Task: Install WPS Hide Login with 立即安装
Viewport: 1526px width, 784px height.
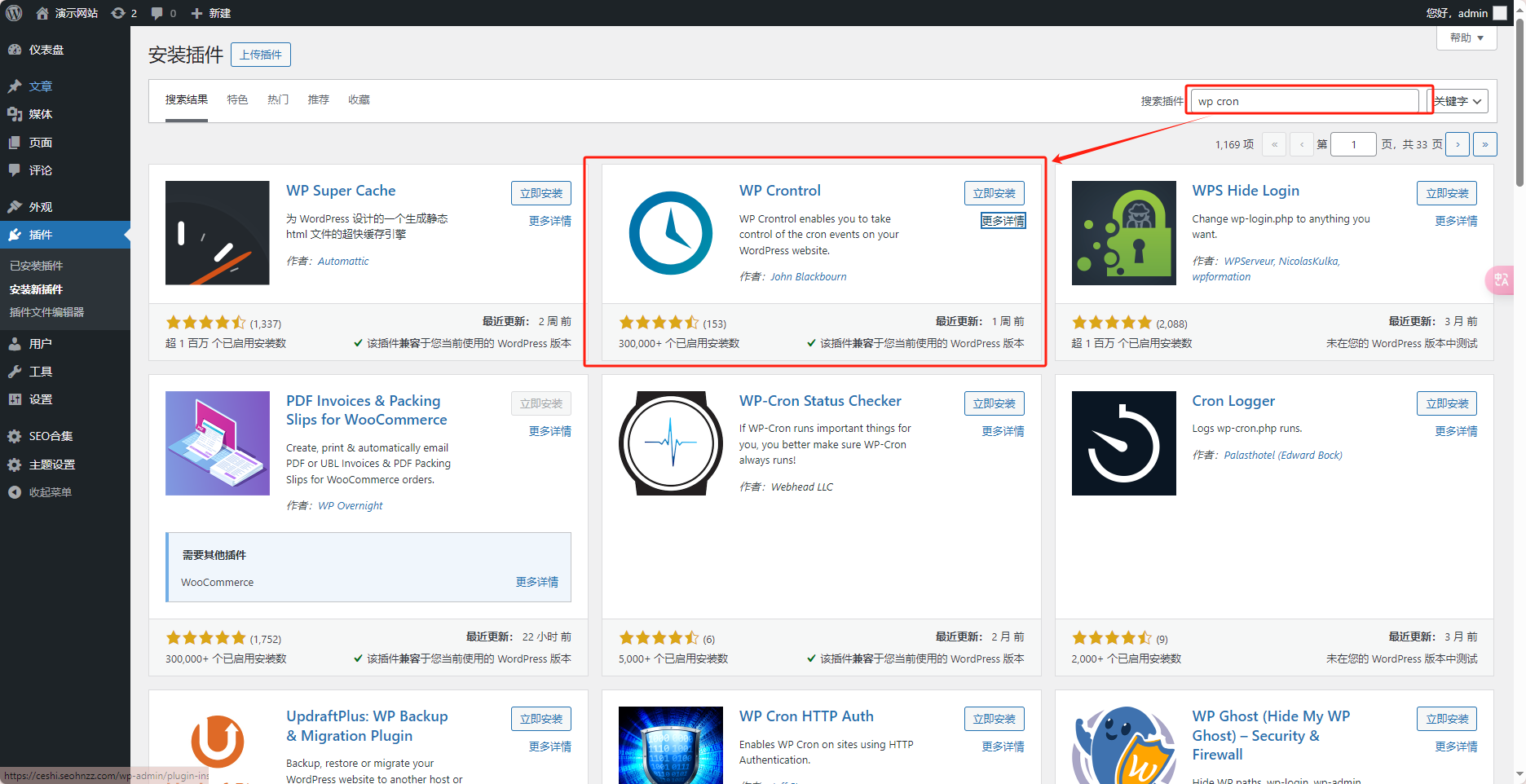Action: (1447, 193)
